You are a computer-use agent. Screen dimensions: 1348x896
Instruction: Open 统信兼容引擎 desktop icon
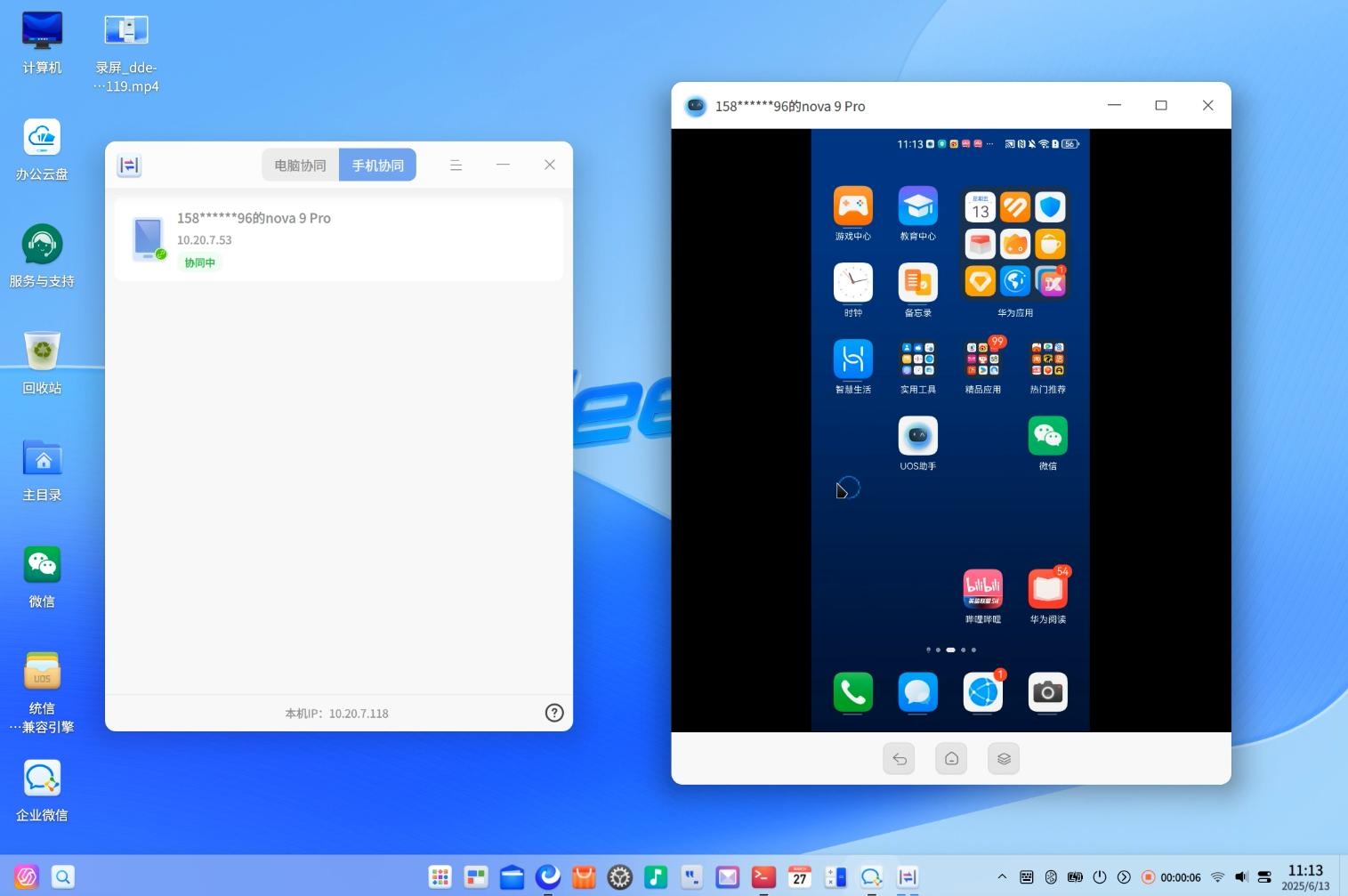point(42,692)
